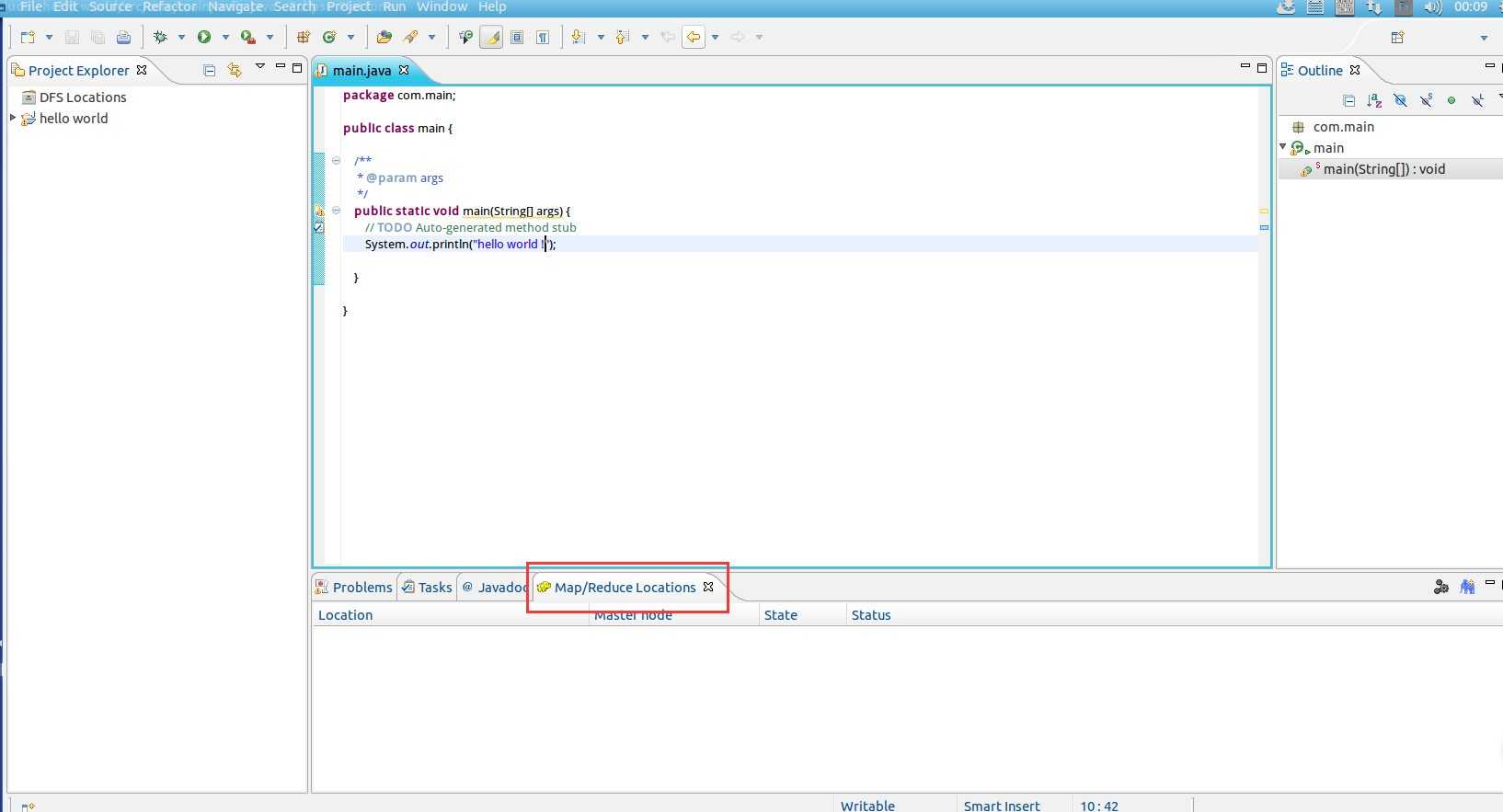Click the New Java Package icon
Screen dimensions: 1503x812
(304, 38)
